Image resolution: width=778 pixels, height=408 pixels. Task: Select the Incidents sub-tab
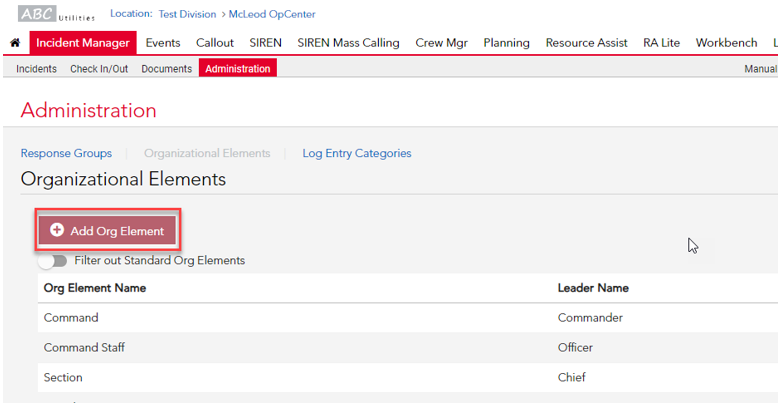(x=36, y=68)
